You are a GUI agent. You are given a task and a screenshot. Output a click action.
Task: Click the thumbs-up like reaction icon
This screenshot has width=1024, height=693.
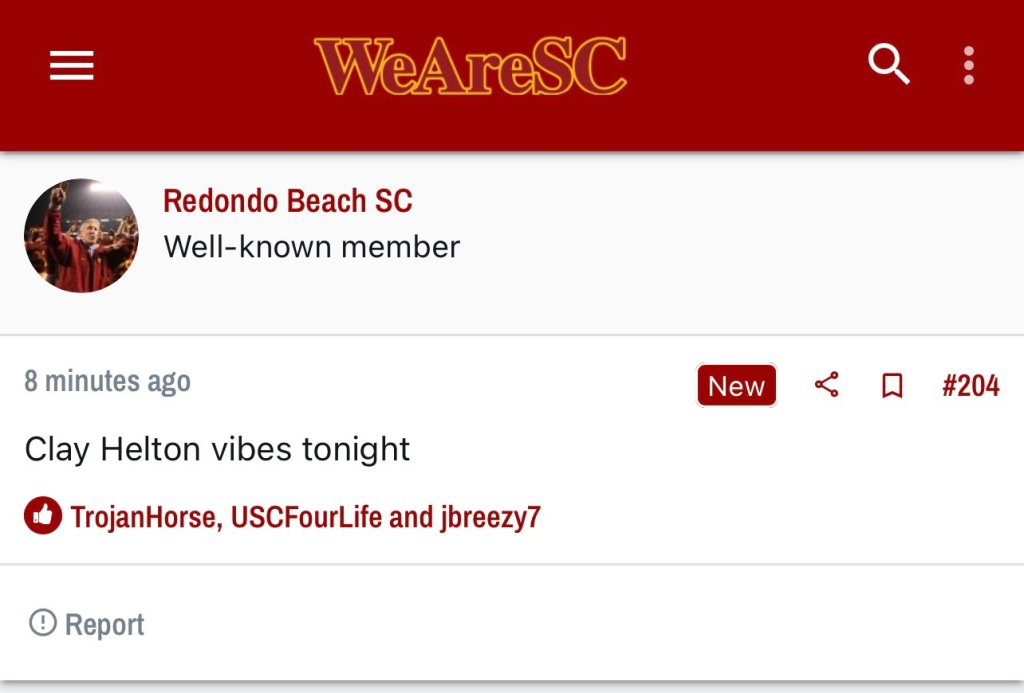pos(43,516)
